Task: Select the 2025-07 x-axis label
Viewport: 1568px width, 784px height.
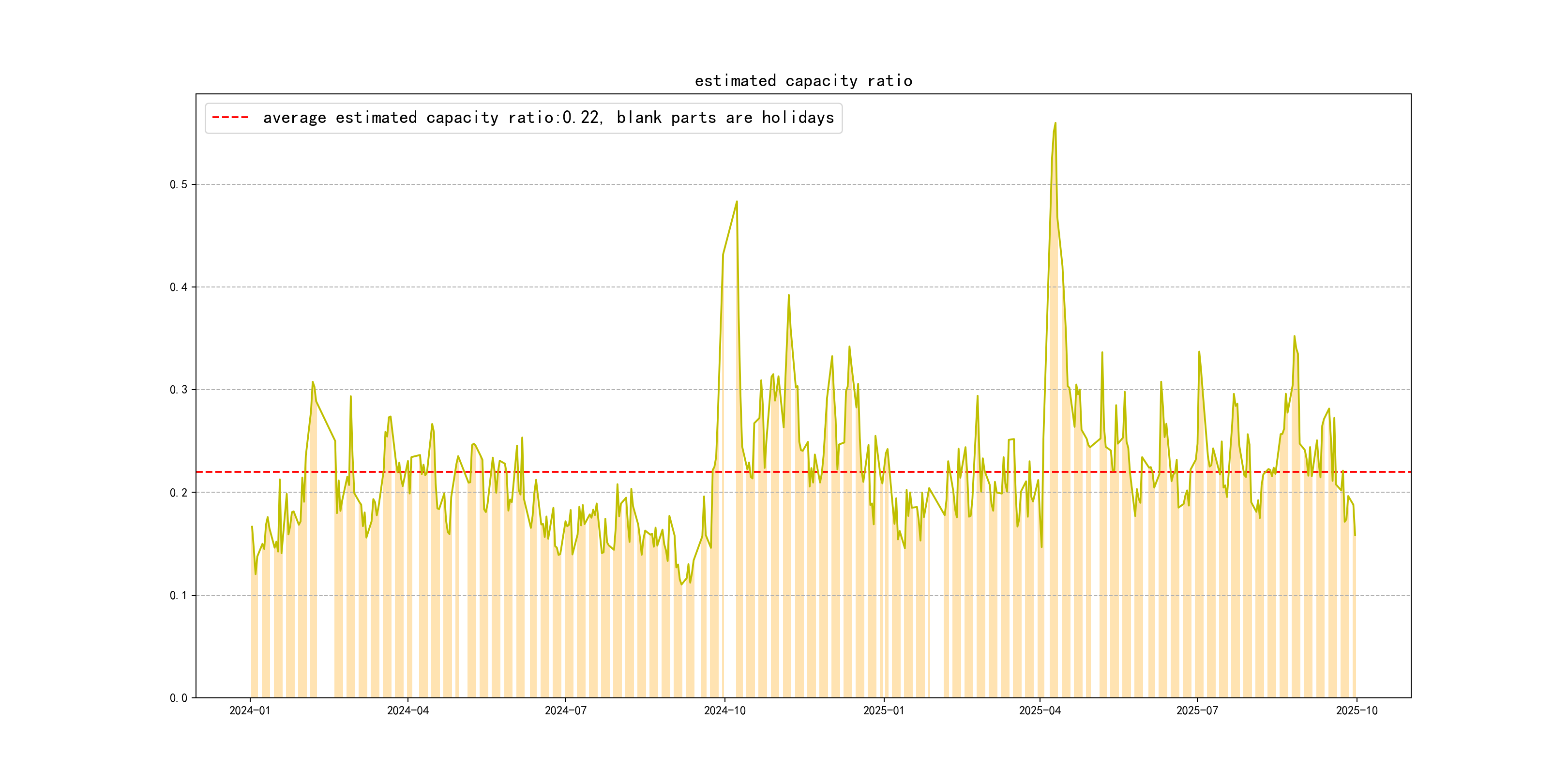Action: 1197,711
